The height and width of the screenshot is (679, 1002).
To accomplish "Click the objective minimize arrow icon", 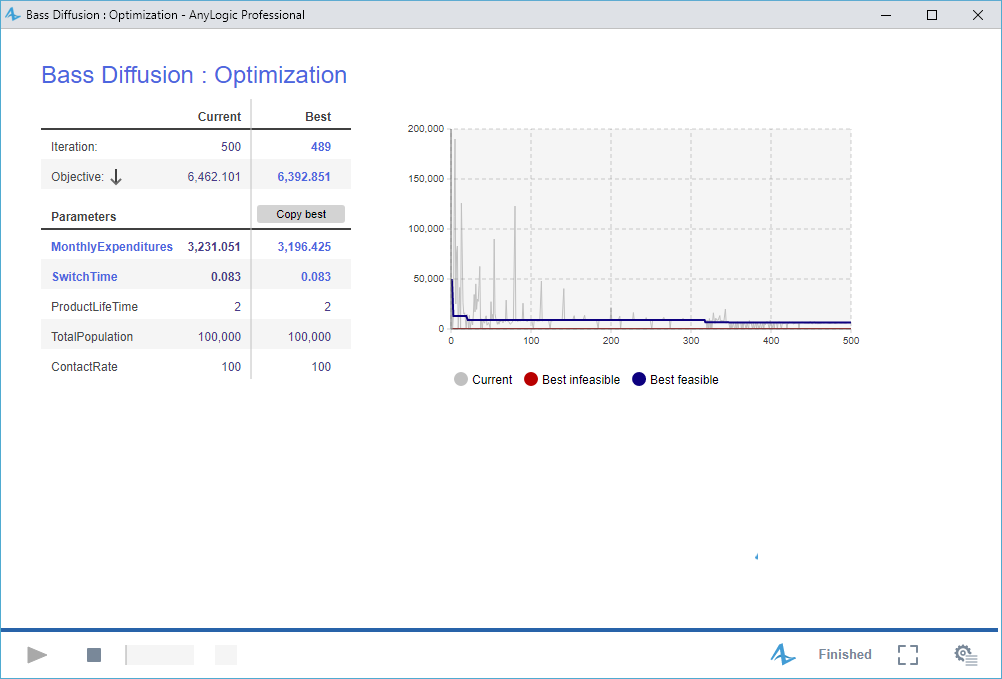I will [x=116, y=177].
